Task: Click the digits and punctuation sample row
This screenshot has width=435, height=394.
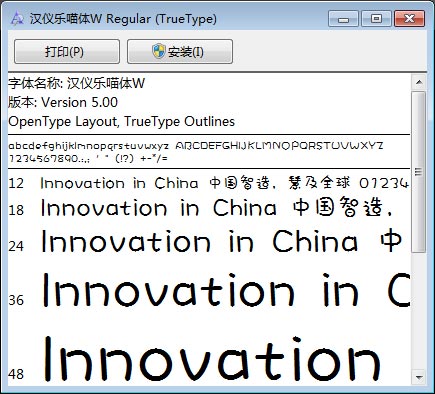Action: (88, 158)
